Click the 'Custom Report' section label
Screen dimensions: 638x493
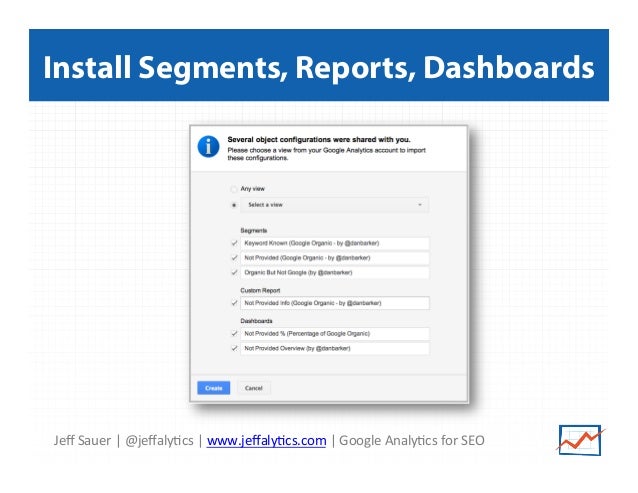[x=260, y=290]
